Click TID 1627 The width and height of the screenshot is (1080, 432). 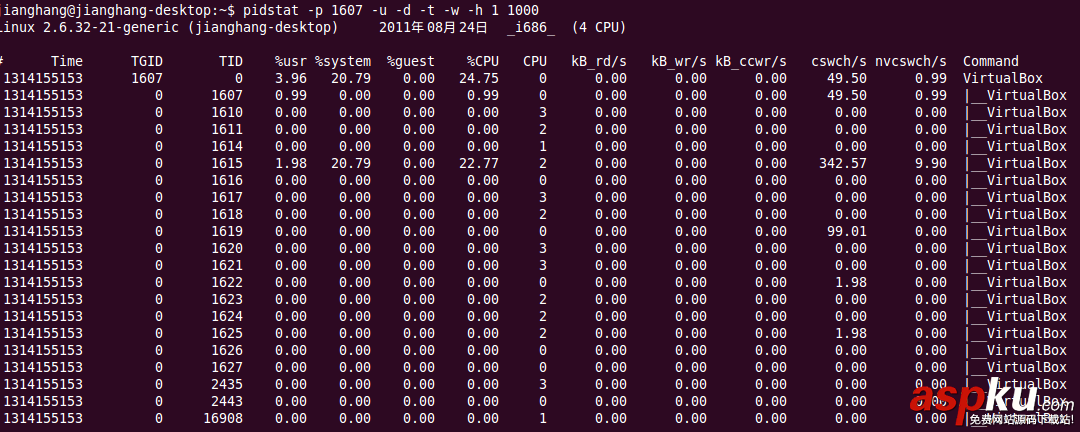(x=227, y=367)
